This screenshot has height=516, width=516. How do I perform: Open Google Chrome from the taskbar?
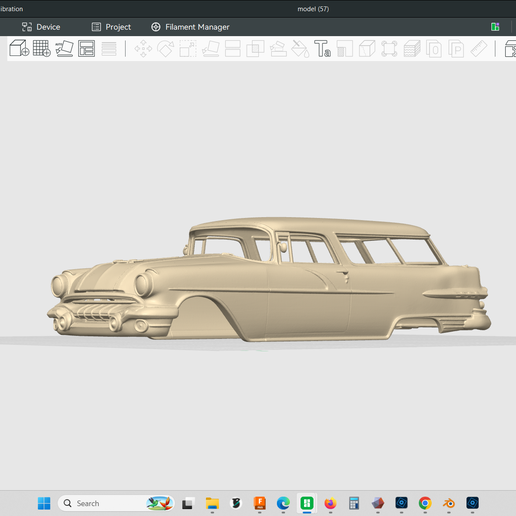point(425,503)
